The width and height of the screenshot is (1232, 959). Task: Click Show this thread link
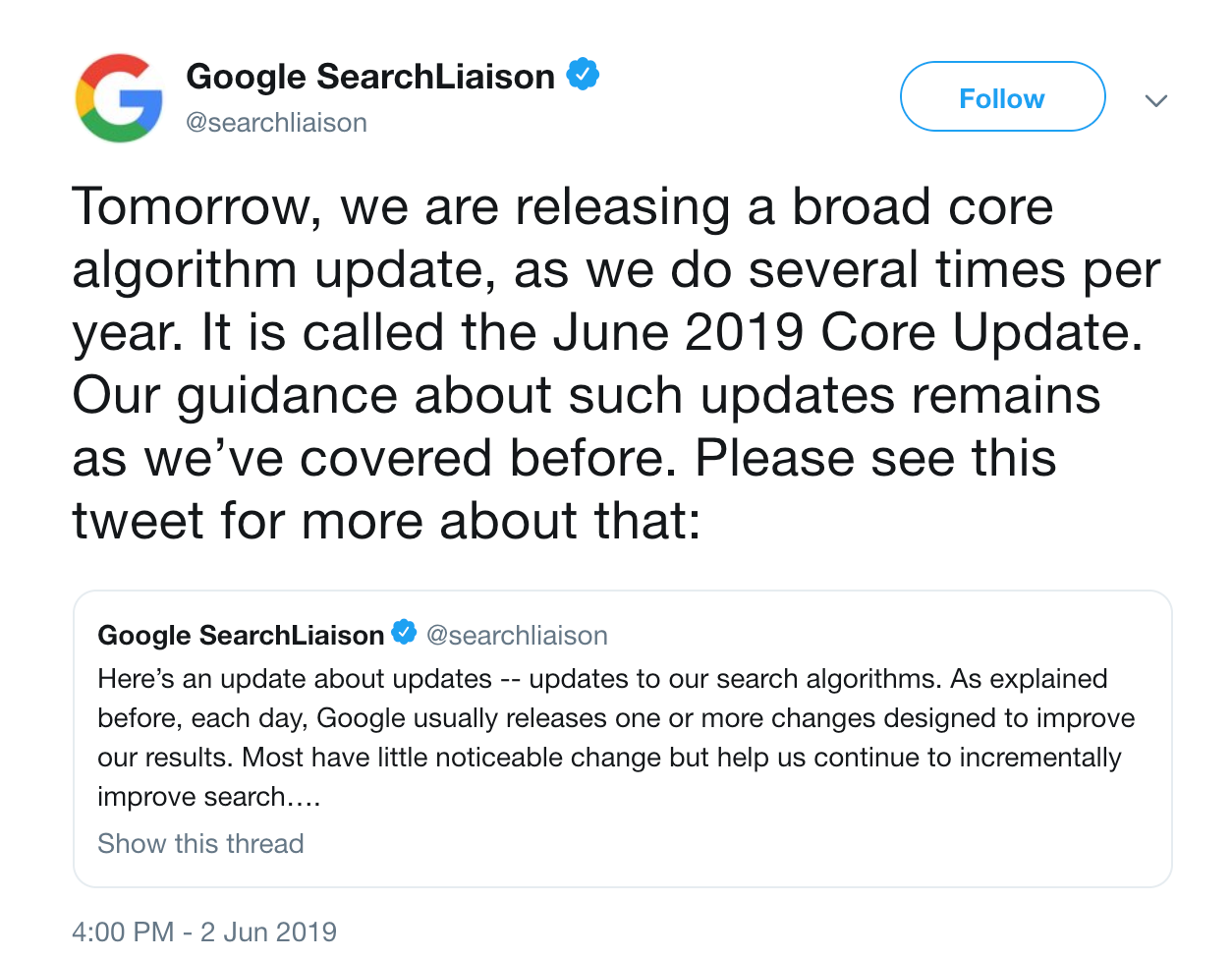[x=200, y=843]
